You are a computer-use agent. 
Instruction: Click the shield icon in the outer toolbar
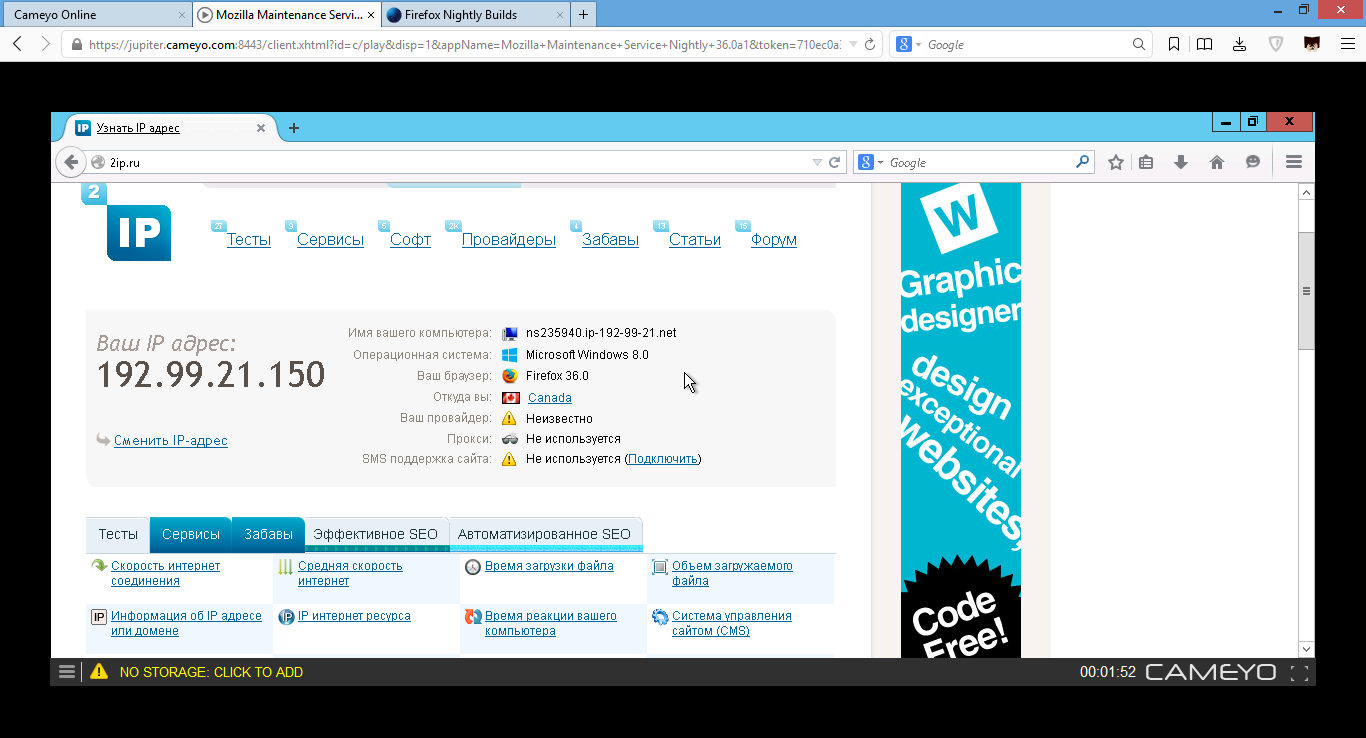pyautogui.click(x=1276, y=44)
